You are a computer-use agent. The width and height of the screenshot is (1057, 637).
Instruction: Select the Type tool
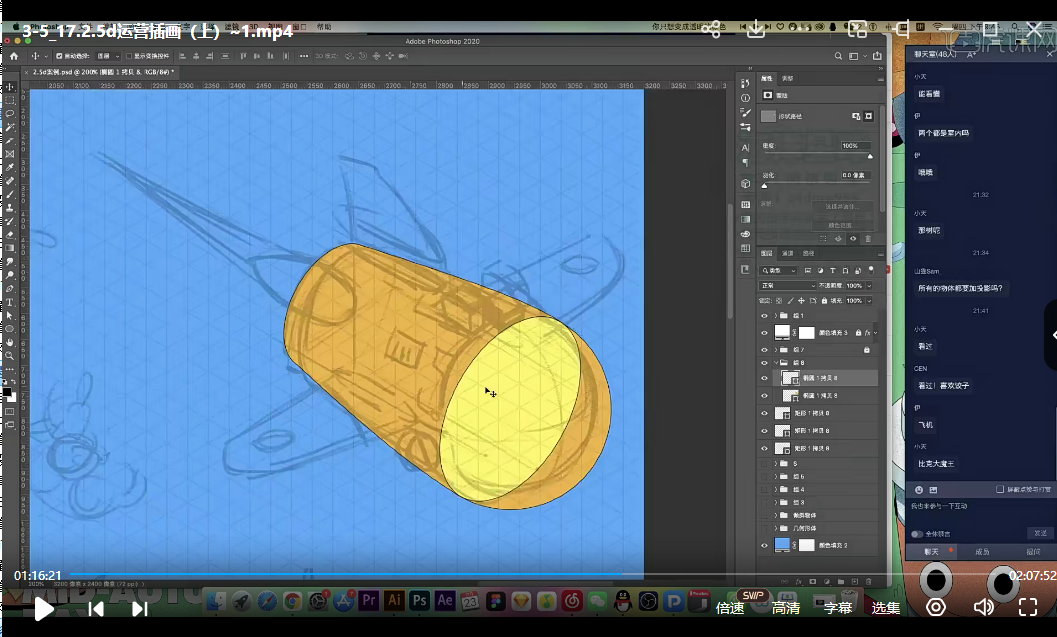point(10,301)
